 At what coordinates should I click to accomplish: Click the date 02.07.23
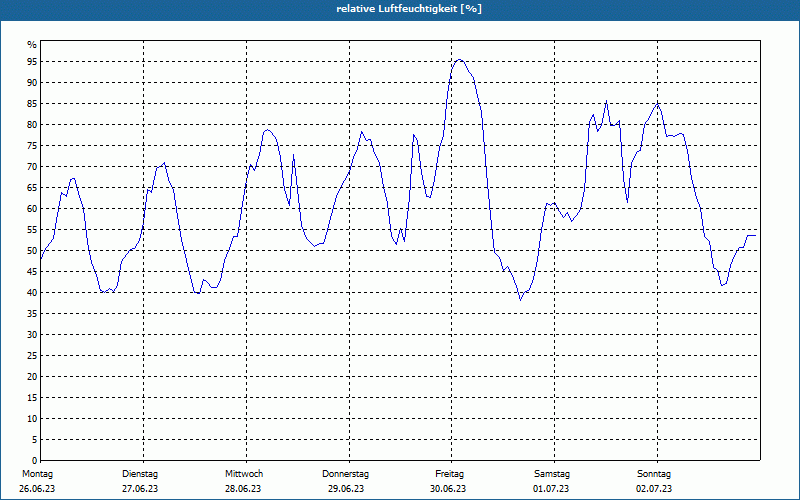(654, 489)
